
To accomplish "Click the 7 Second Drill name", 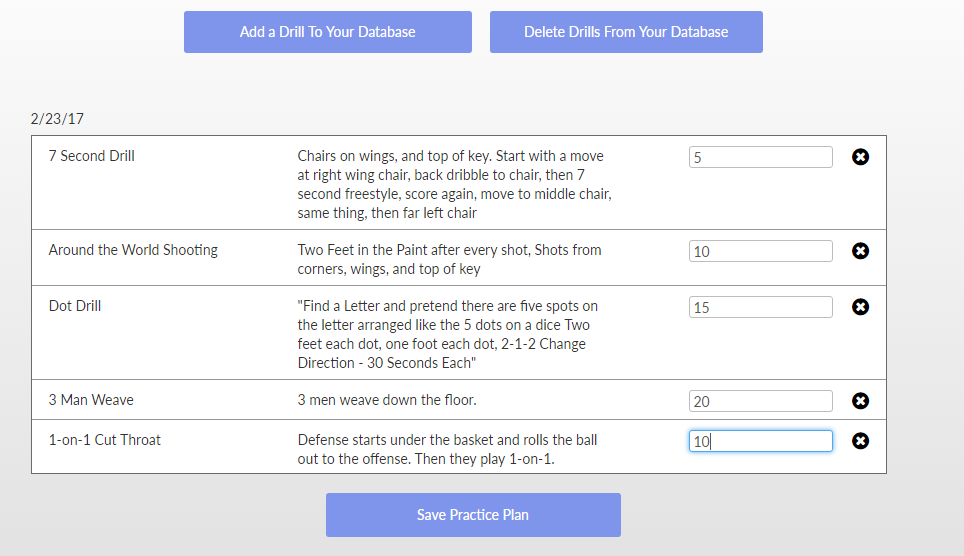I will (92, 156).
